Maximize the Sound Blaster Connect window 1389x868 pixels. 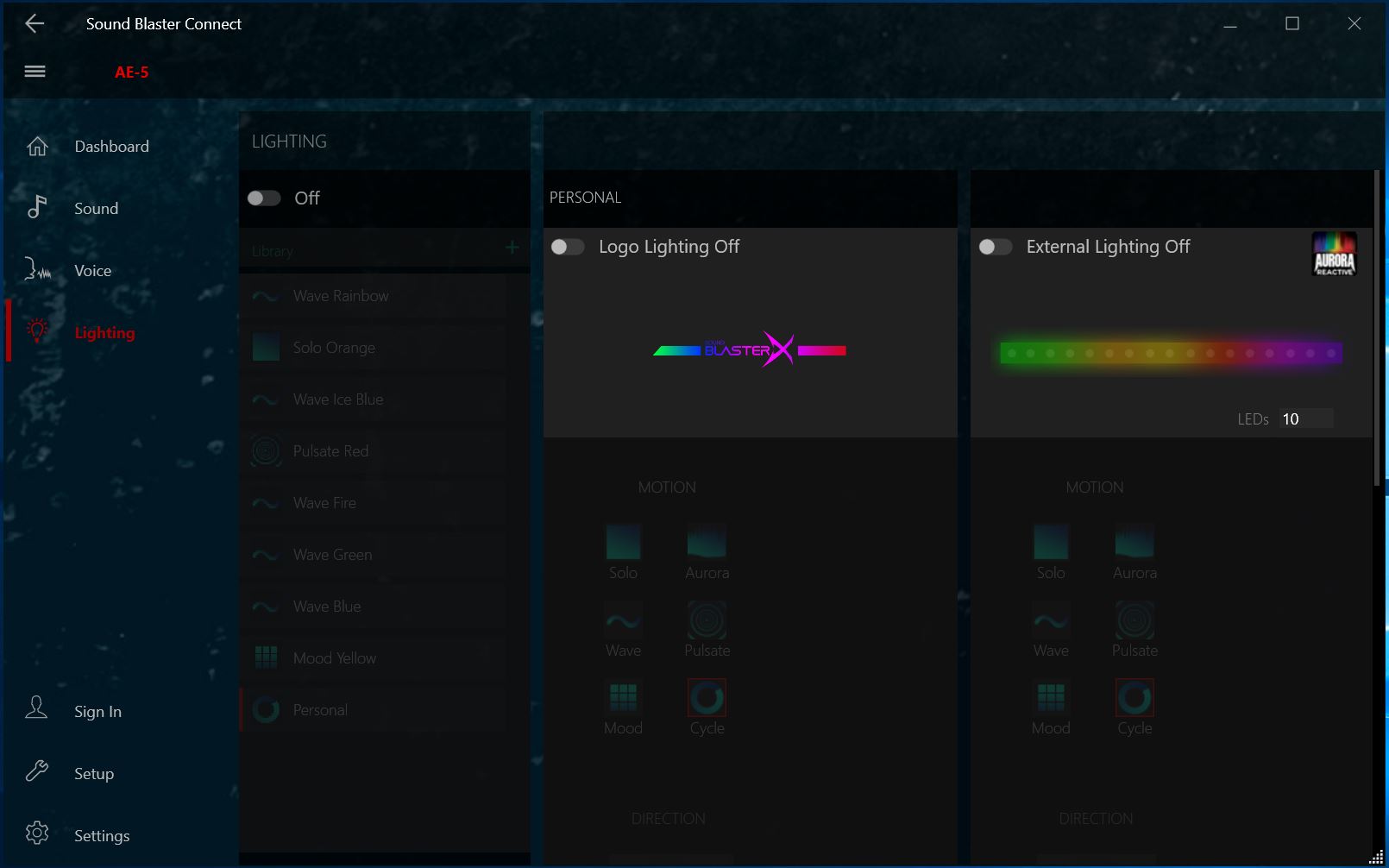pyautogui.click(x=1292, y=24)
